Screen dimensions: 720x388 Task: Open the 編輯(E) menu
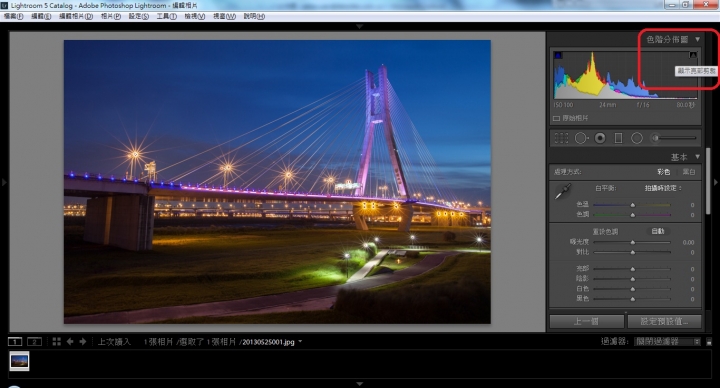[x=41, y=16]
